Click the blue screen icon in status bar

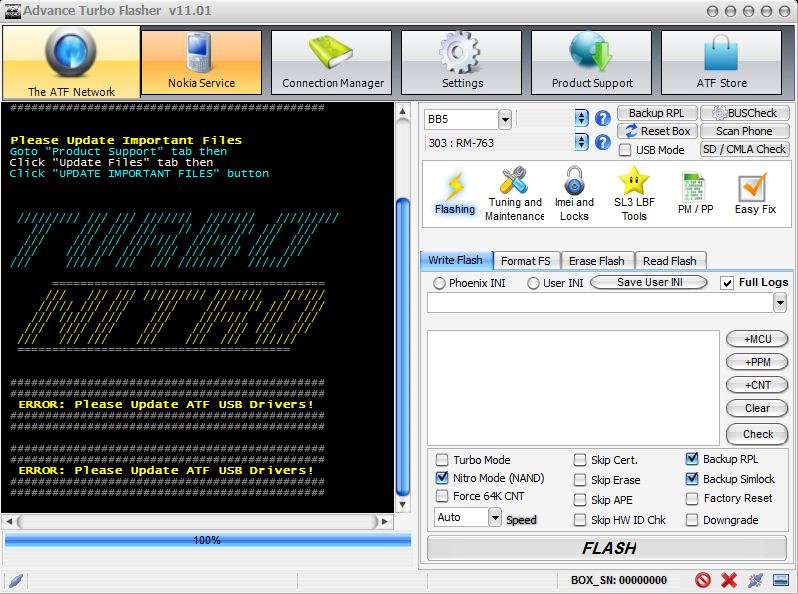coord(780,580)
